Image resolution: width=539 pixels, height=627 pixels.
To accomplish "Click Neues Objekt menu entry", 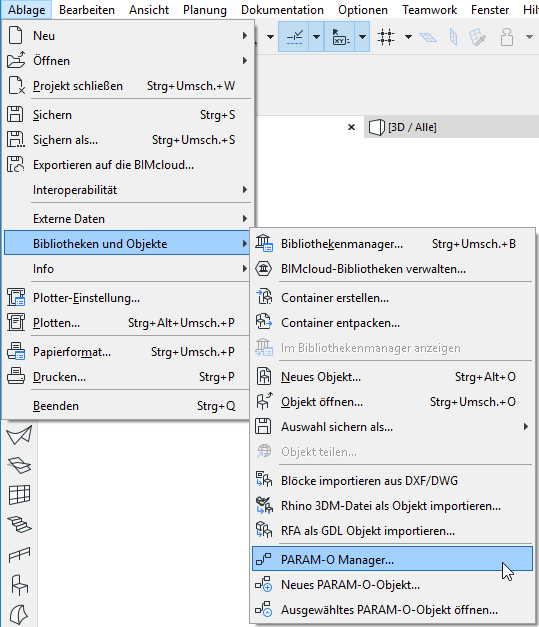I will click(x=392, y=377).
